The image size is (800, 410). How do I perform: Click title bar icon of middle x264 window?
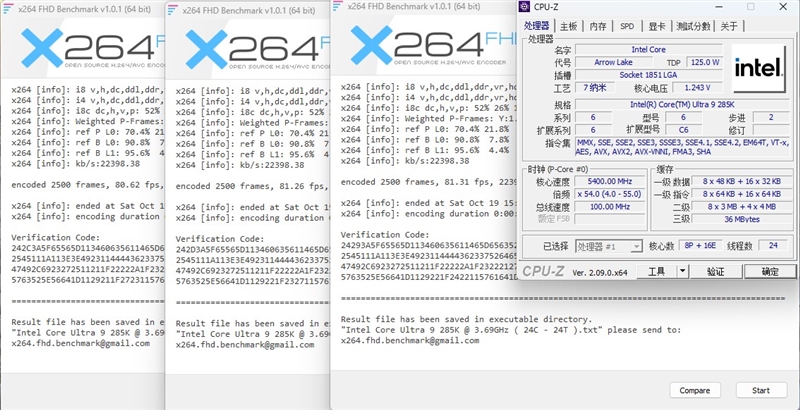click(x=173, y=9)
